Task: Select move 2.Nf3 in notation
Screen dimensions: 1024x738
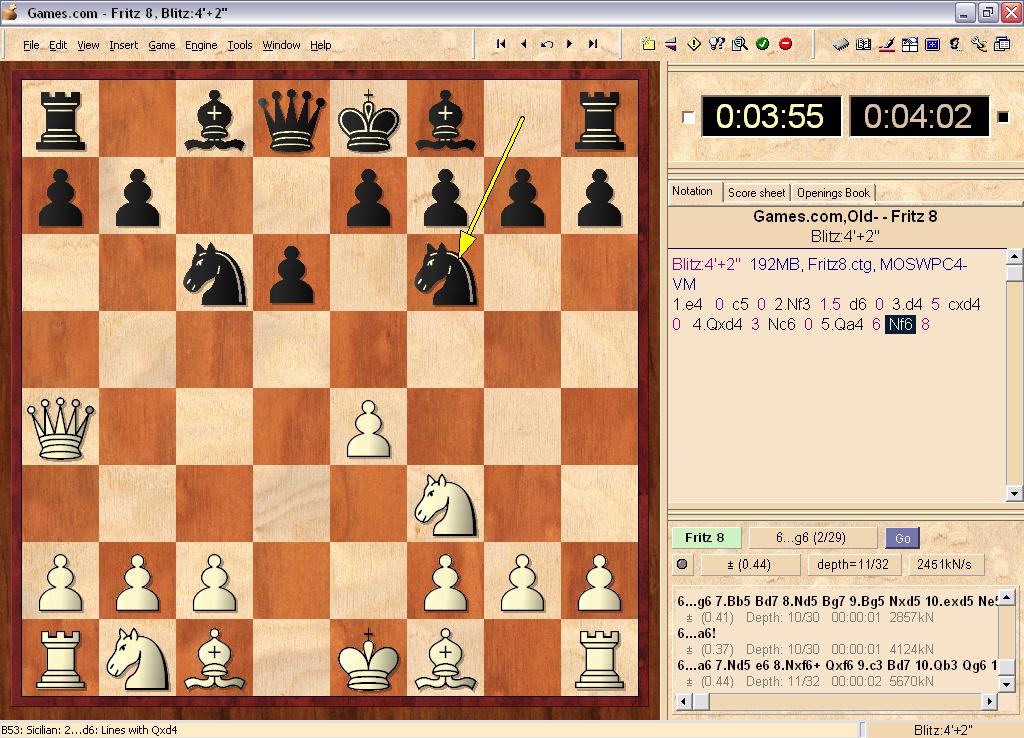Action: coord(792,304)
